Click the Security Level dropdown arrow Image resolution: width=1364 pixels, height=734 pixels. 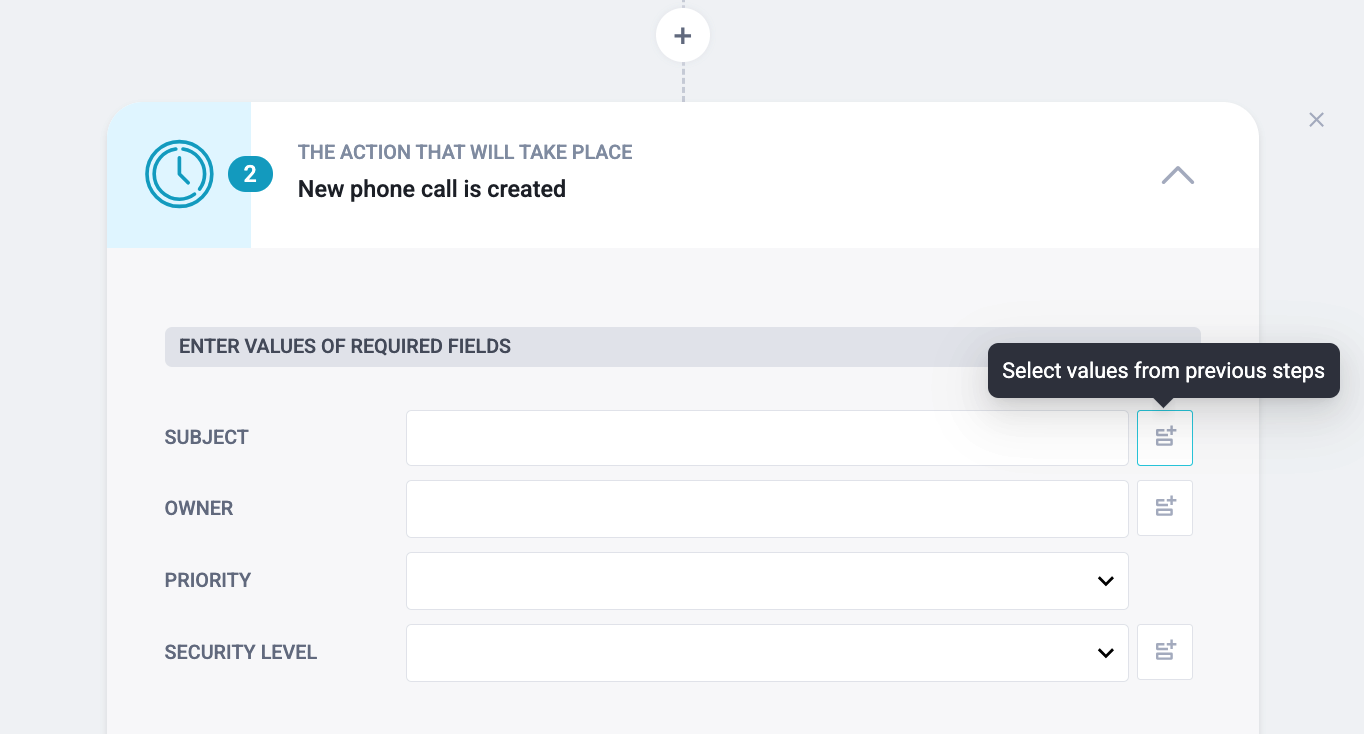(x=1105, y=653)
